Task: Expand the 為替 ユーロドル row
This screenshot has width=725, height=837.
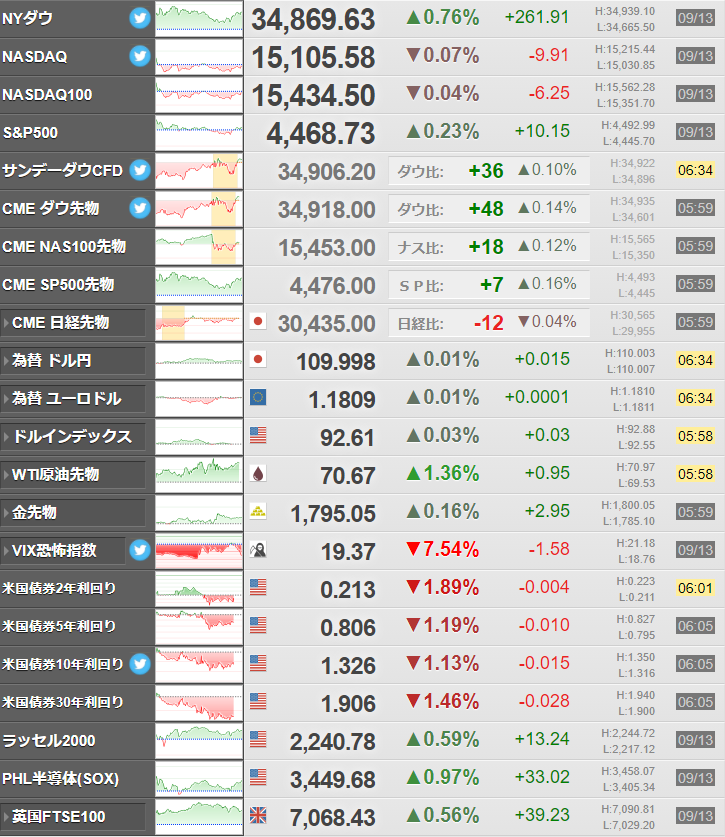Action: point(6,399)
